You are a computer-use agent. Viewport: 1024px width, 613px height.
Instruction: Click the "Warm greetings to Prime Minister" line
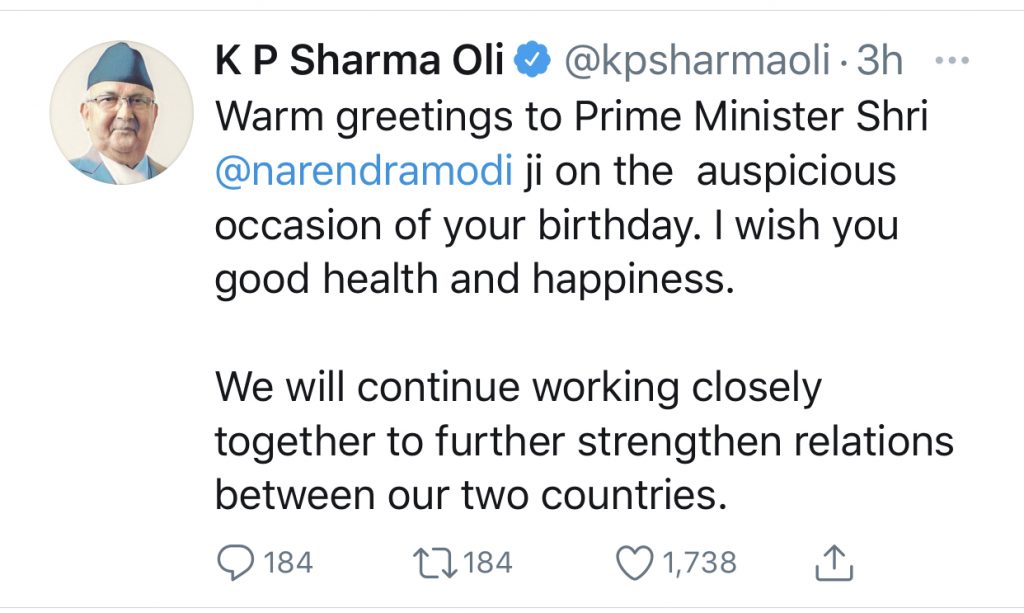[572, 117]
